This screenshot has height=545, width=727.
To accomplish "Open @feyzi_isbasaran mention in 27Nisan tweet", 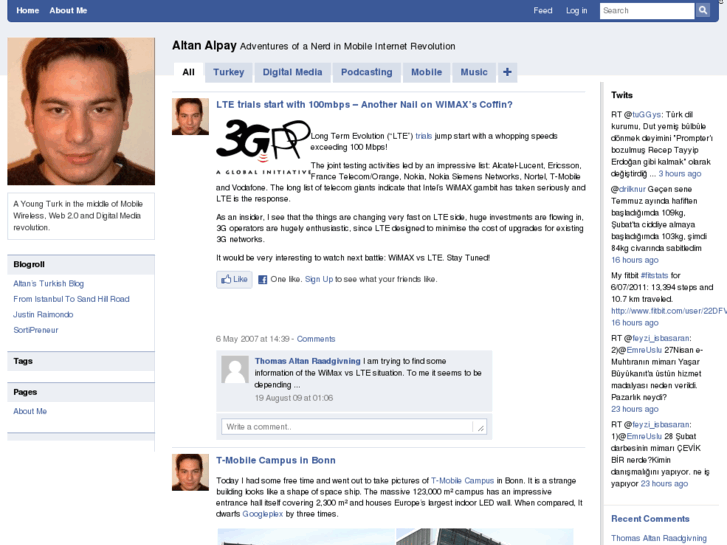I will pos(661,338).
